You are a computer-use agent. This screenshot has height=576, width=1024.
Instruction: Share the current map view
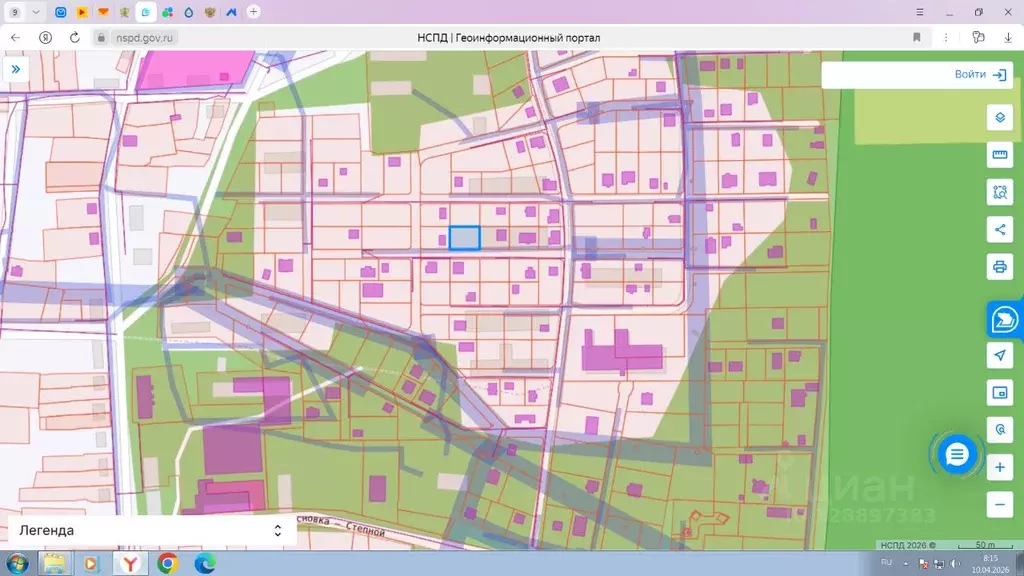point(1000,229)
